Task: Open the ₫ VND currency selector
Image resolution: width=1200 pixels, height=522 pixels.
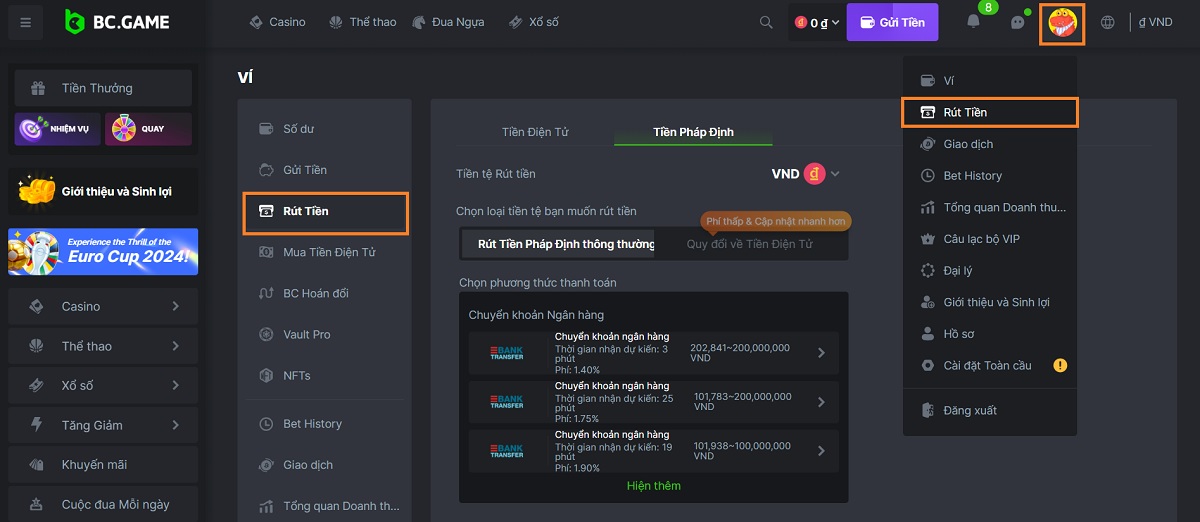Action: (1155, 22)
